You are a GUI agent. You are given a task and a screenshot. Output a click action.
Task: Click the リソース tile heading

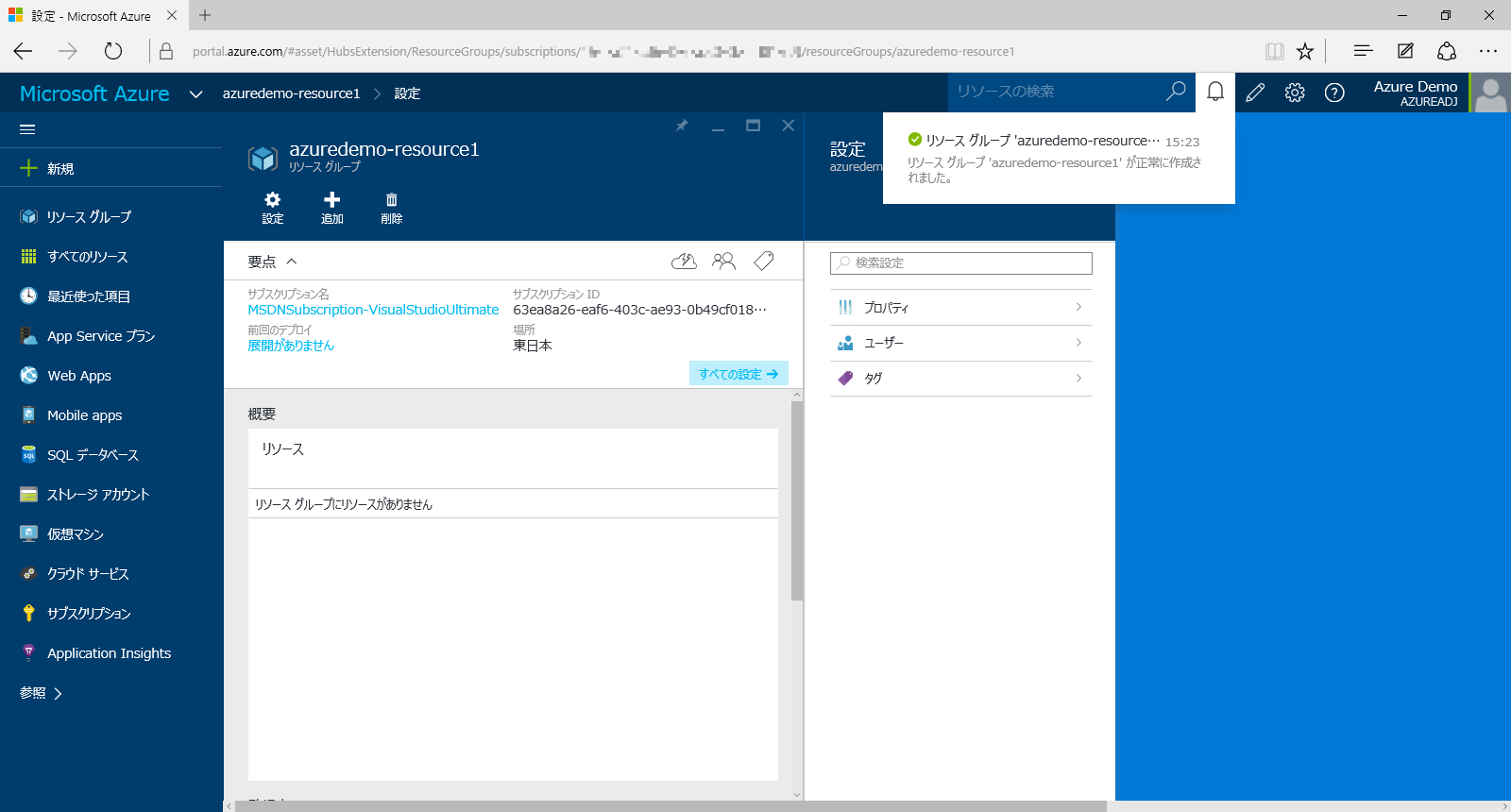283,449
